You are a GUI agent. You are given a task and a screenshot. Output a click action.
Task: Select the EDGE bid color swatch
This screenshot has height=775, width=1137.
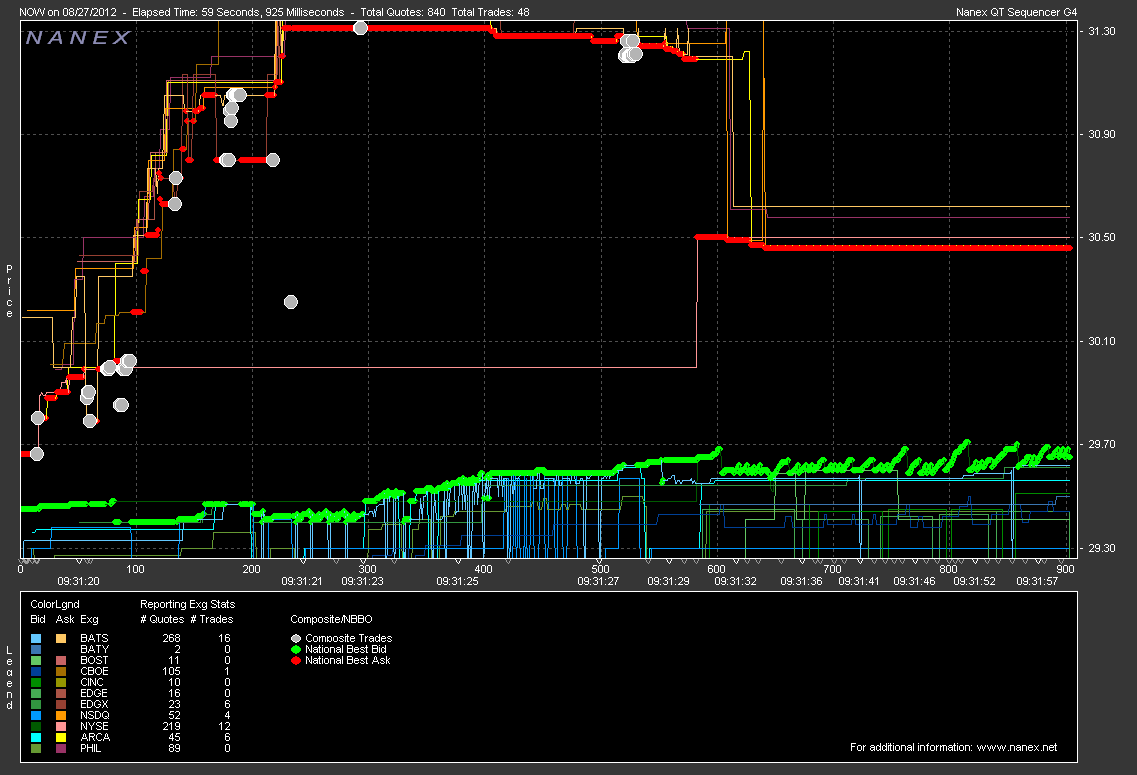tap(36, 694)
